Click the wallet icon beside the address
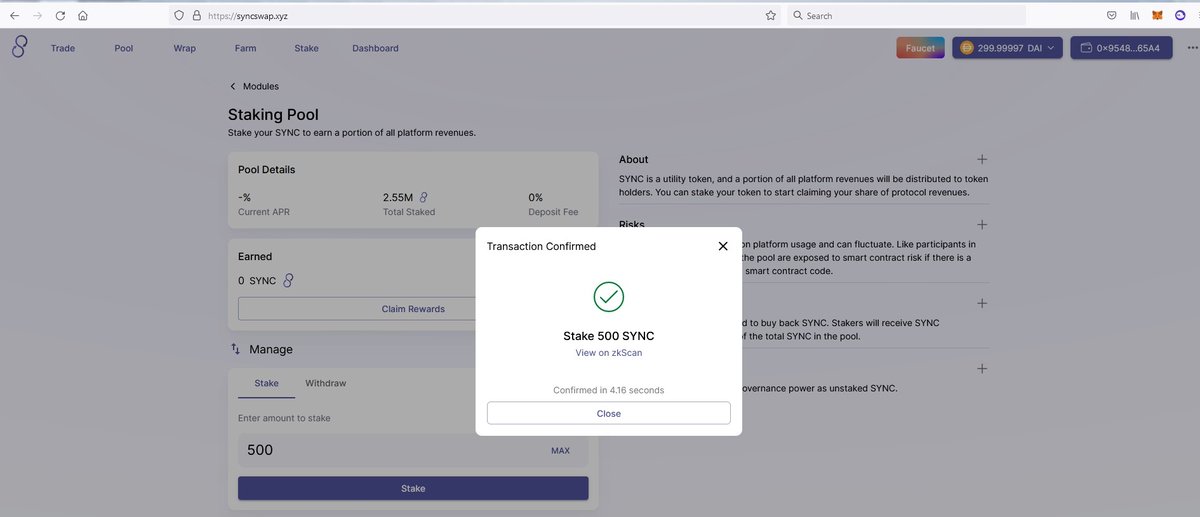Viewport: 1200px width, 517px height. tap(1086, 48)
